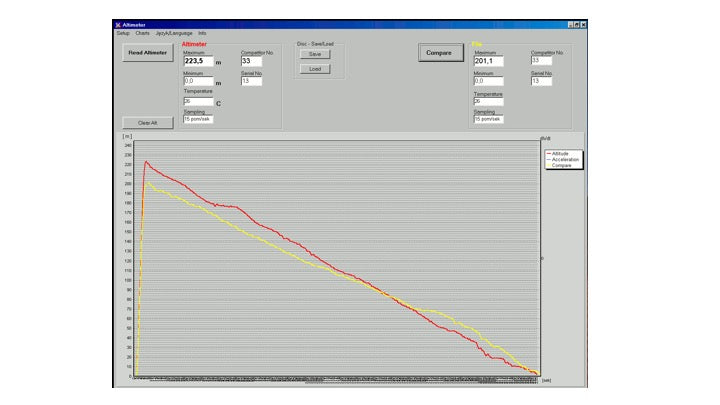Click the Save button in Disc panel
The image size is (720, 405).
[314, 54]
